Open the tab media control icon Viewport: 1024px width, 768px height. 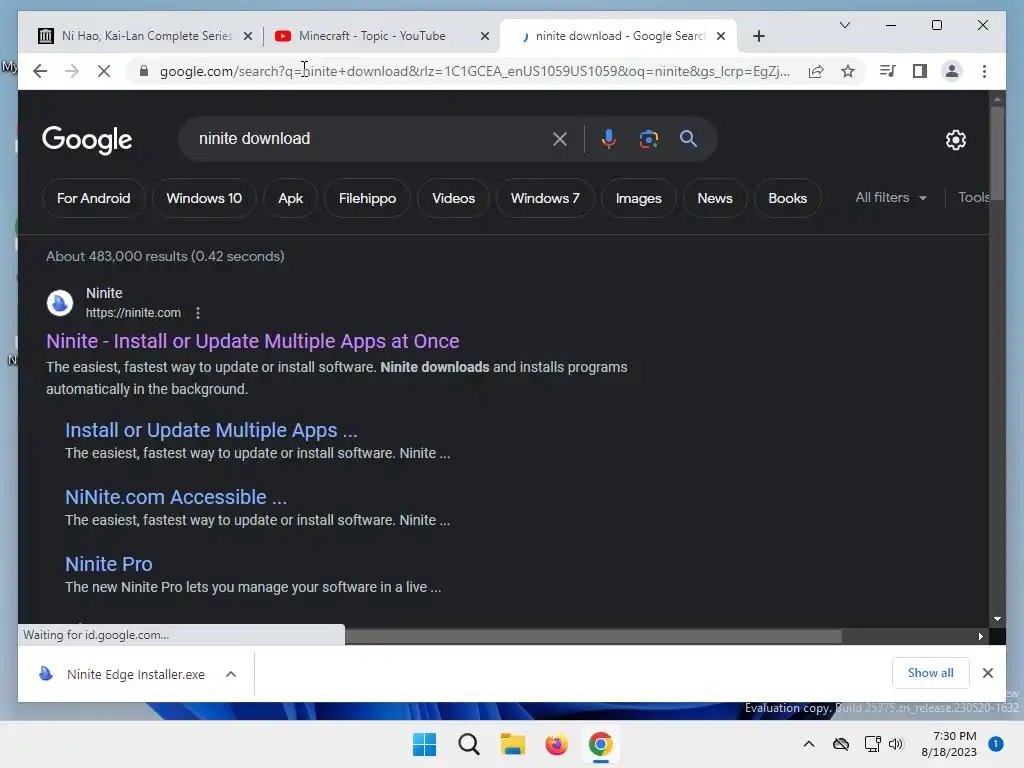click(887, 71)
